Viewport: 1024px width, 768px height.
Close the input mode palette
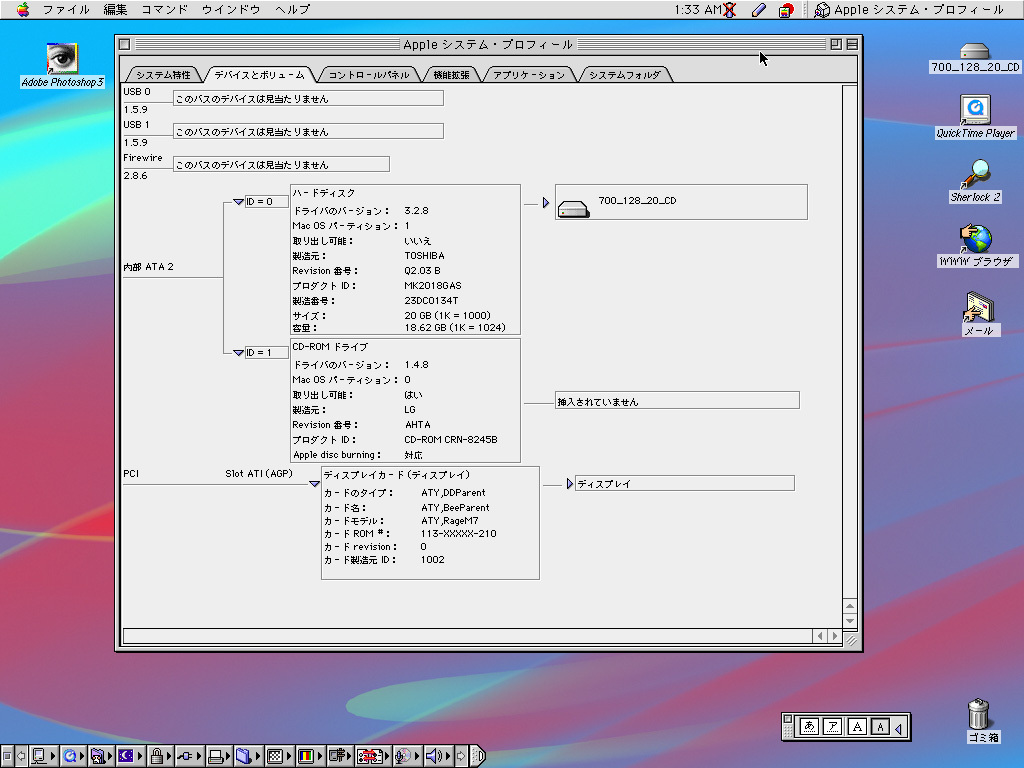point(788,719)
